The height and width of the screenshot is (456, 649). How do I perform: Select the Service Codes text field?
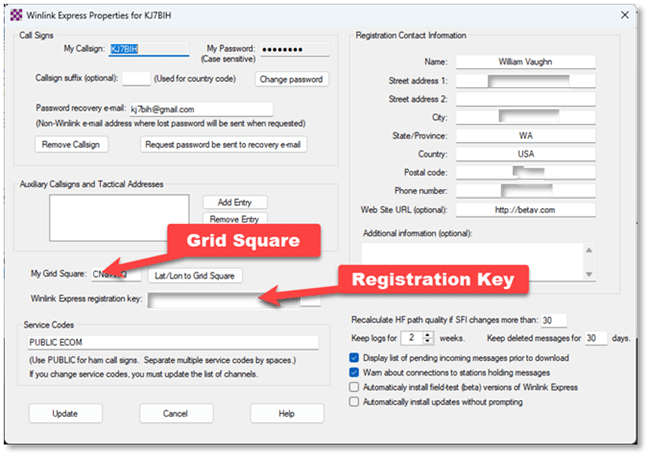(172, 343)
